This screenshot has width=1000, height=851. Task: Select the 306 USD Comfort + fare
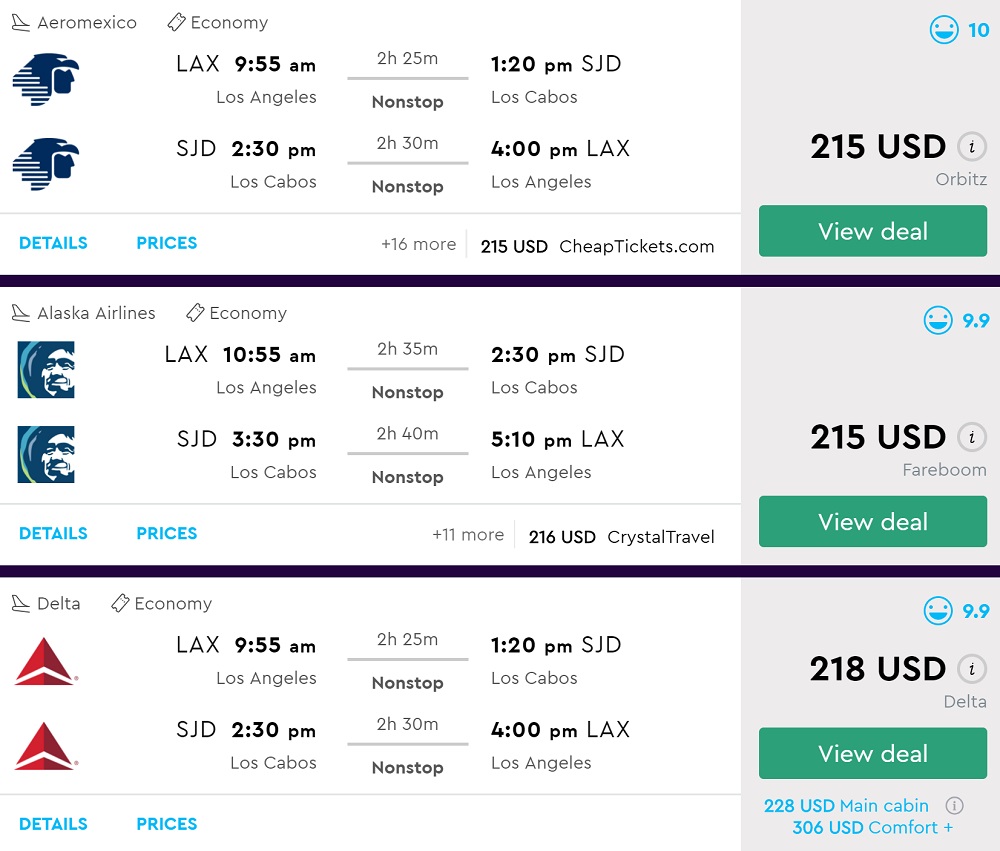(x=872, y=827)
